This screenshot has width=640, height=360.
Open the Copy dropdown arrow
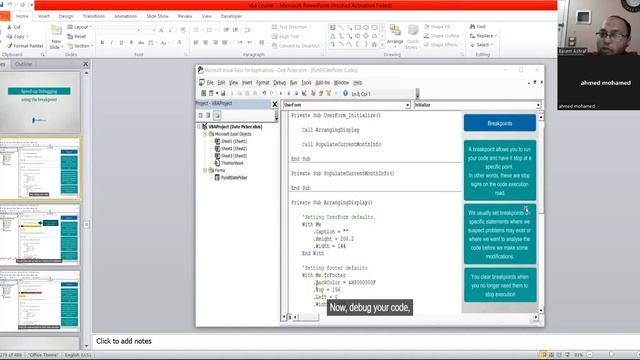pyautogui.click(x=27, y=36)
